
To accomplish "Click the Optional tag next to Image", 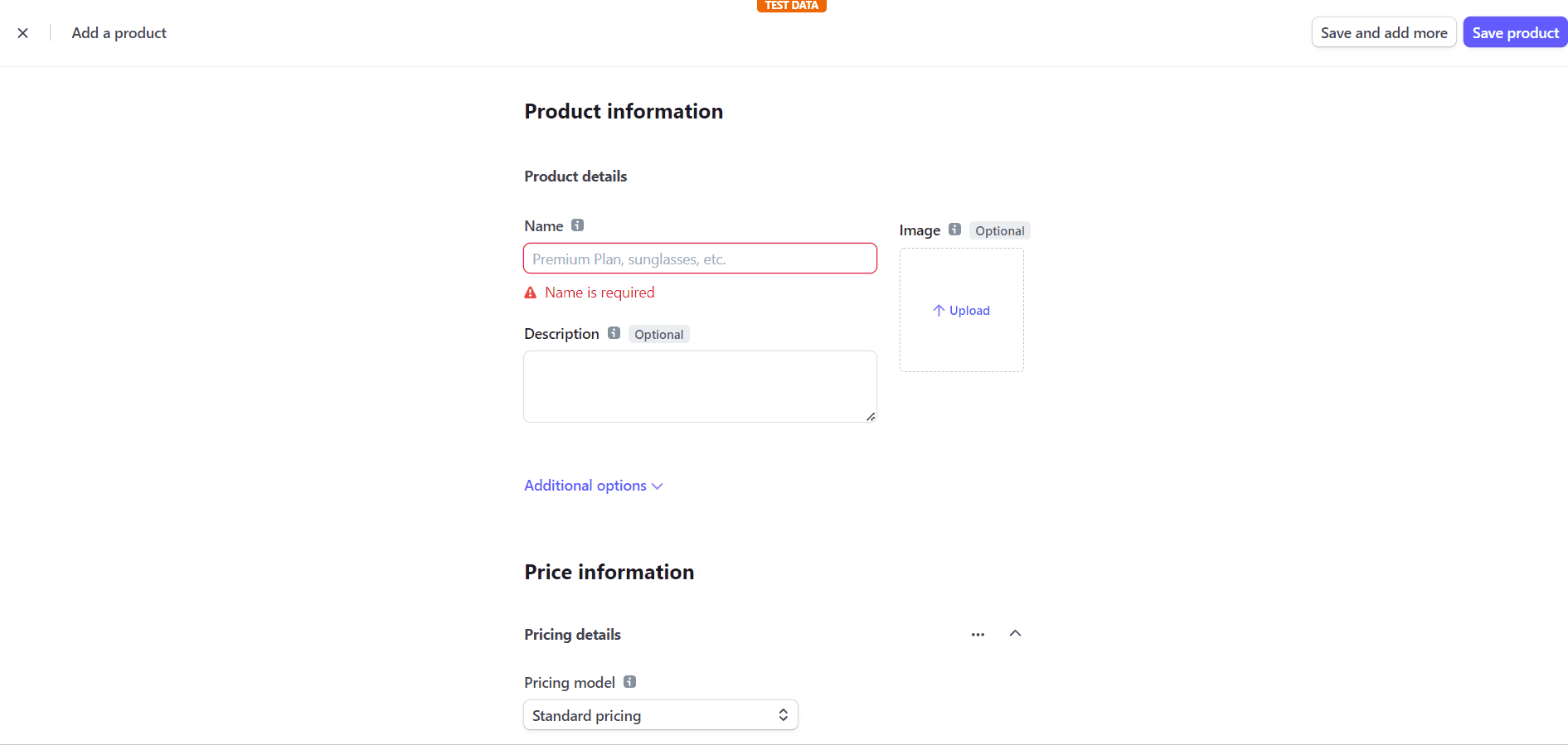I will point(1000,230).
